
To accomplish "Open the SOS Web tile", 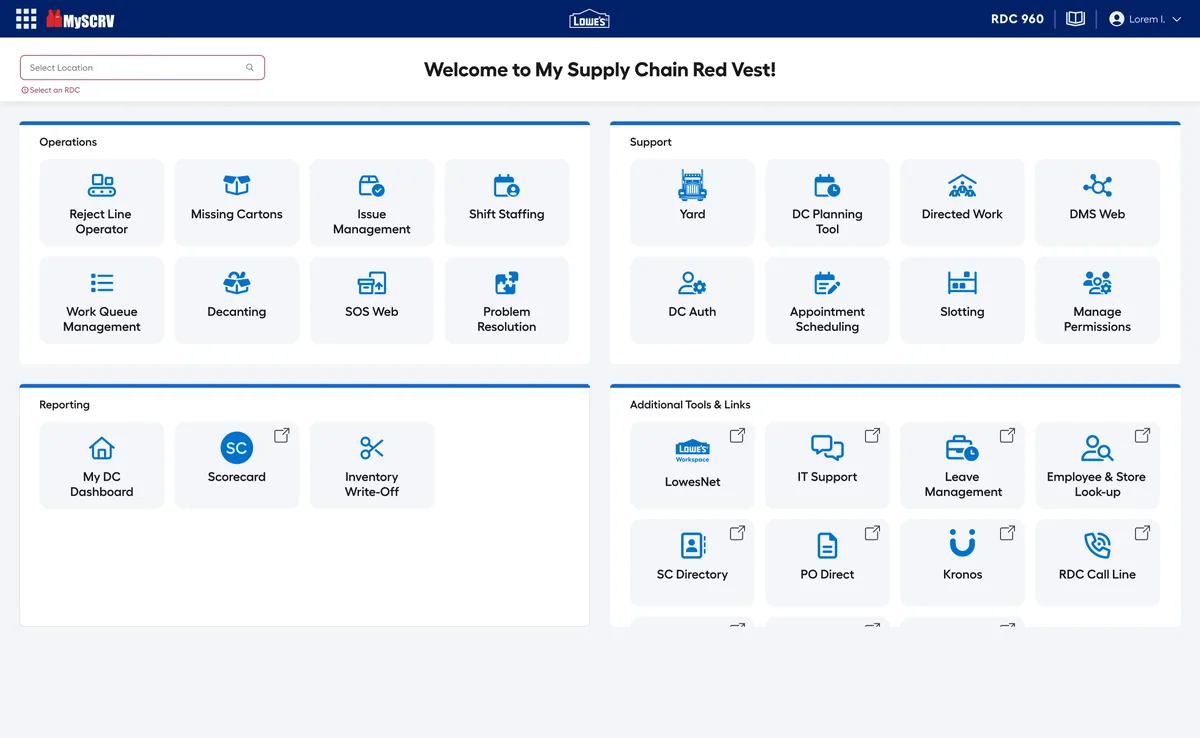I will tap(372, 300).
